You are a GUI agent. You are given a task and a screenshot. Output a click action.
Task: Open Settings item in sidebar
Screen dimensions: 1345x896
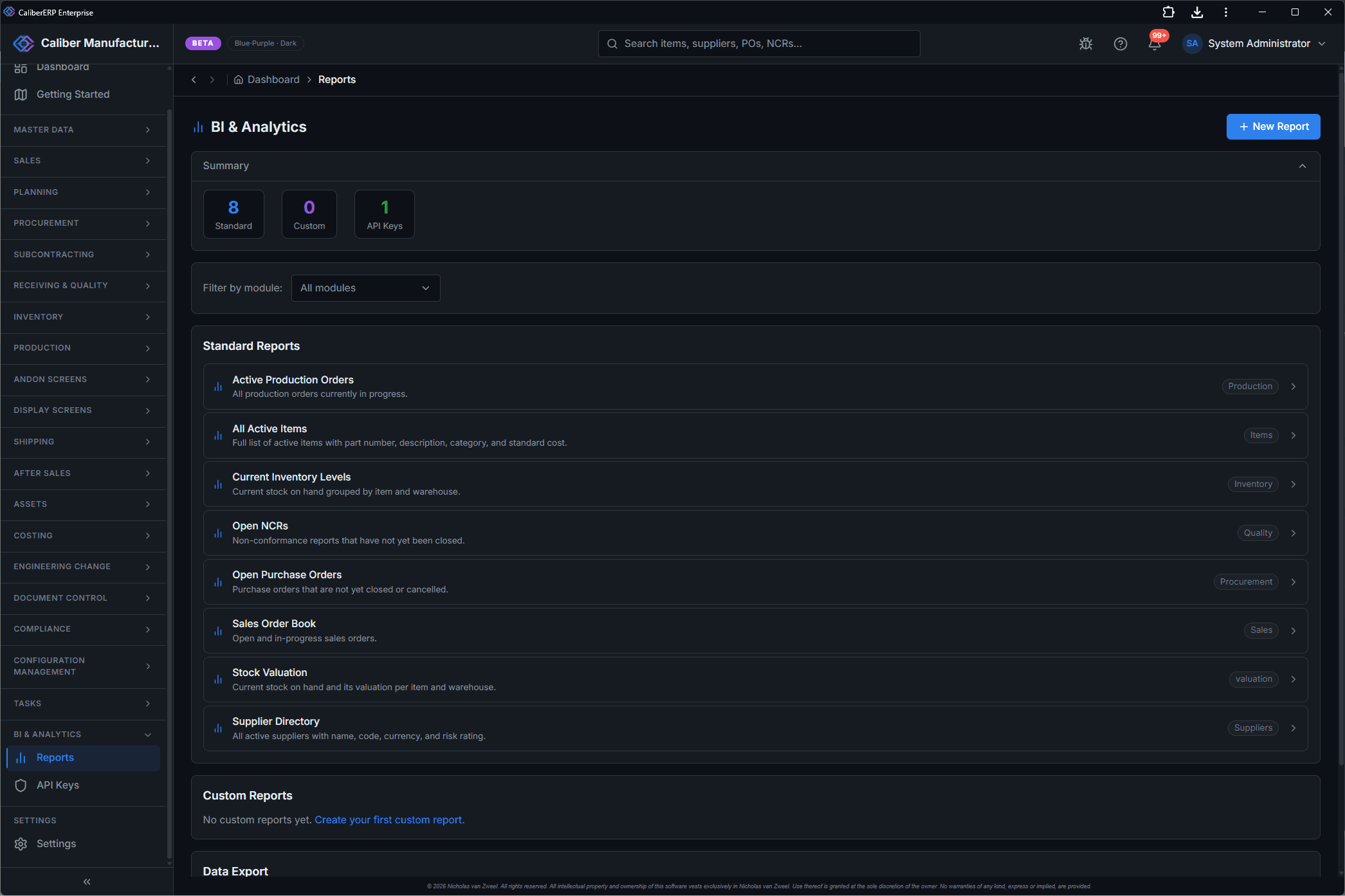[x=84, y=844]
